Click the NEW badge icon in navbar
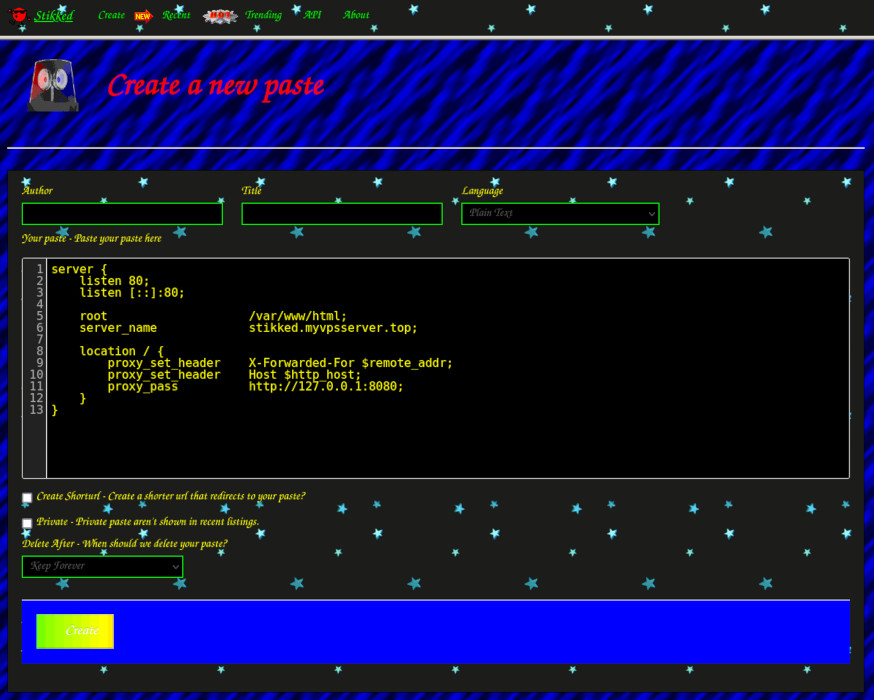Screen dimensions: 874x700 141,15
